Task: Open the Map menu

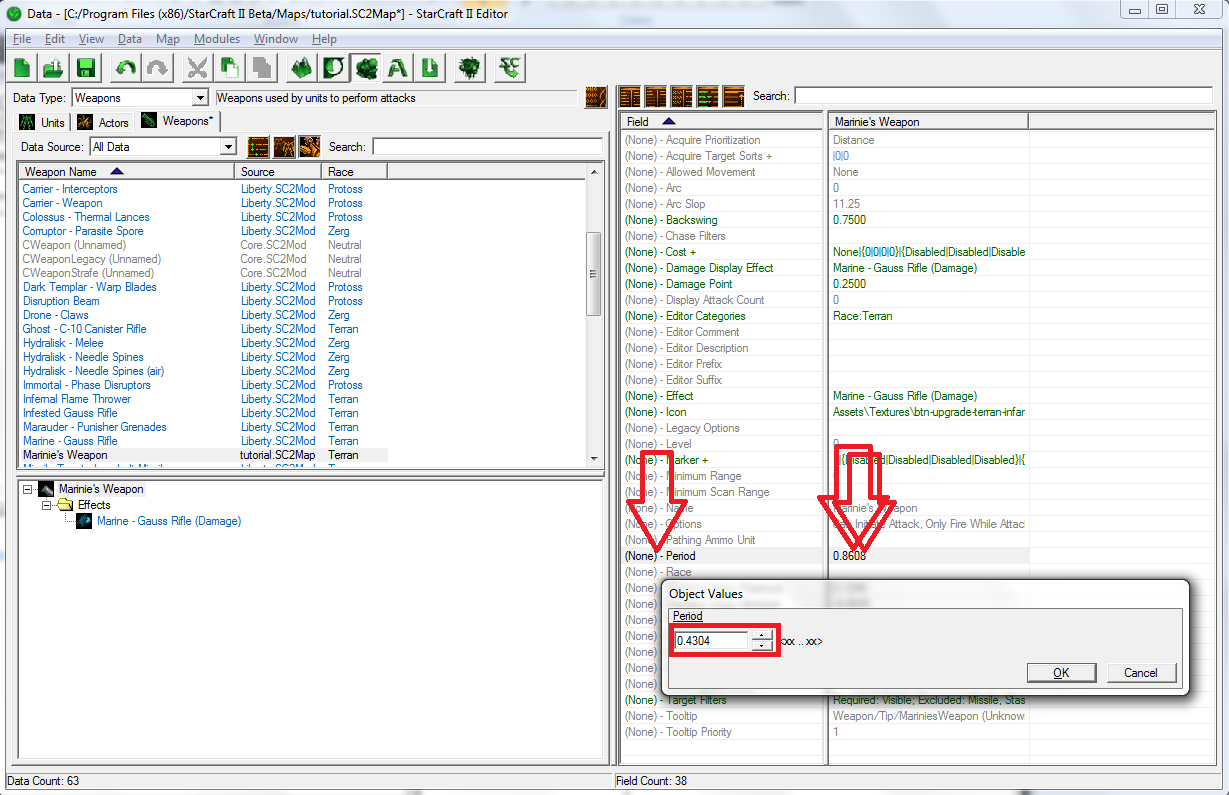Action: [168, 39]
